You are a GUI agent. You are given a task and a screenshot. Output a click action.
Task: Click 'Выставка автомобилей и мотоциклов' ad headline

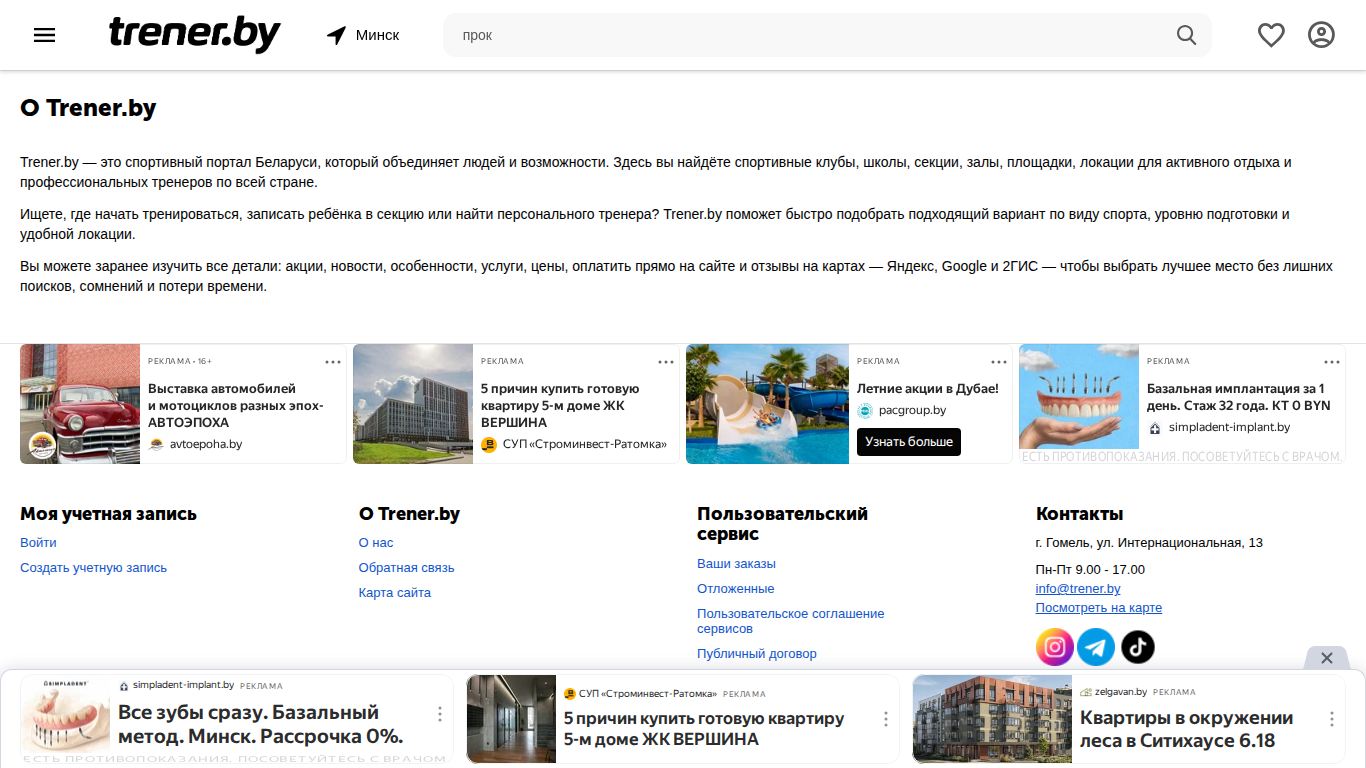point(236,405)
